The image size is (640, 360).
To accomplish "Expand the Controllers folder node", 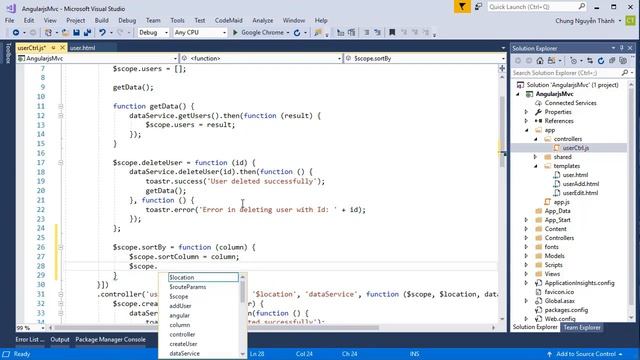I will point(527,238).
